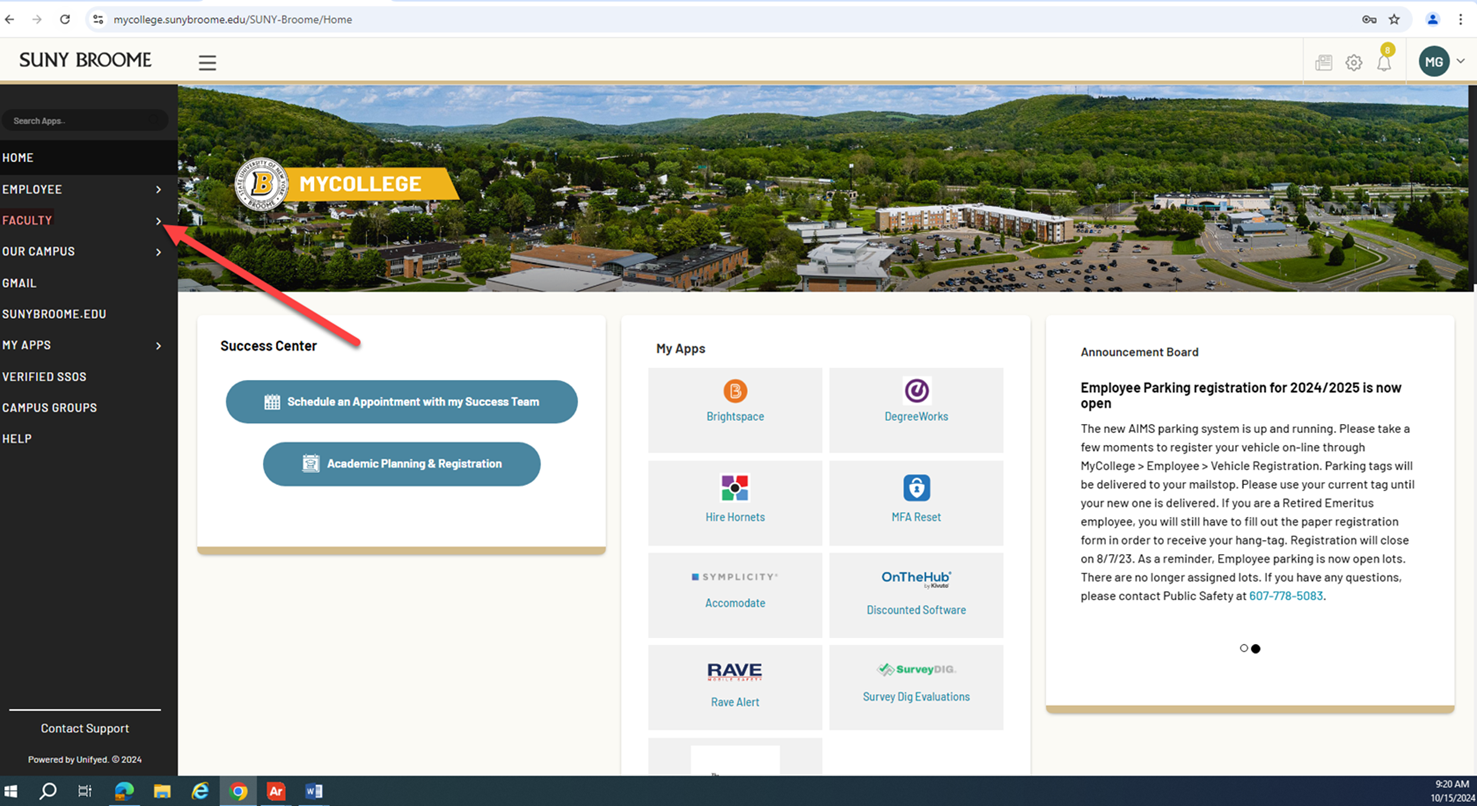This screenshot has height=806, width=1477.
Task: Launch the Hire Hornets app
Action: tap(735, 500)
